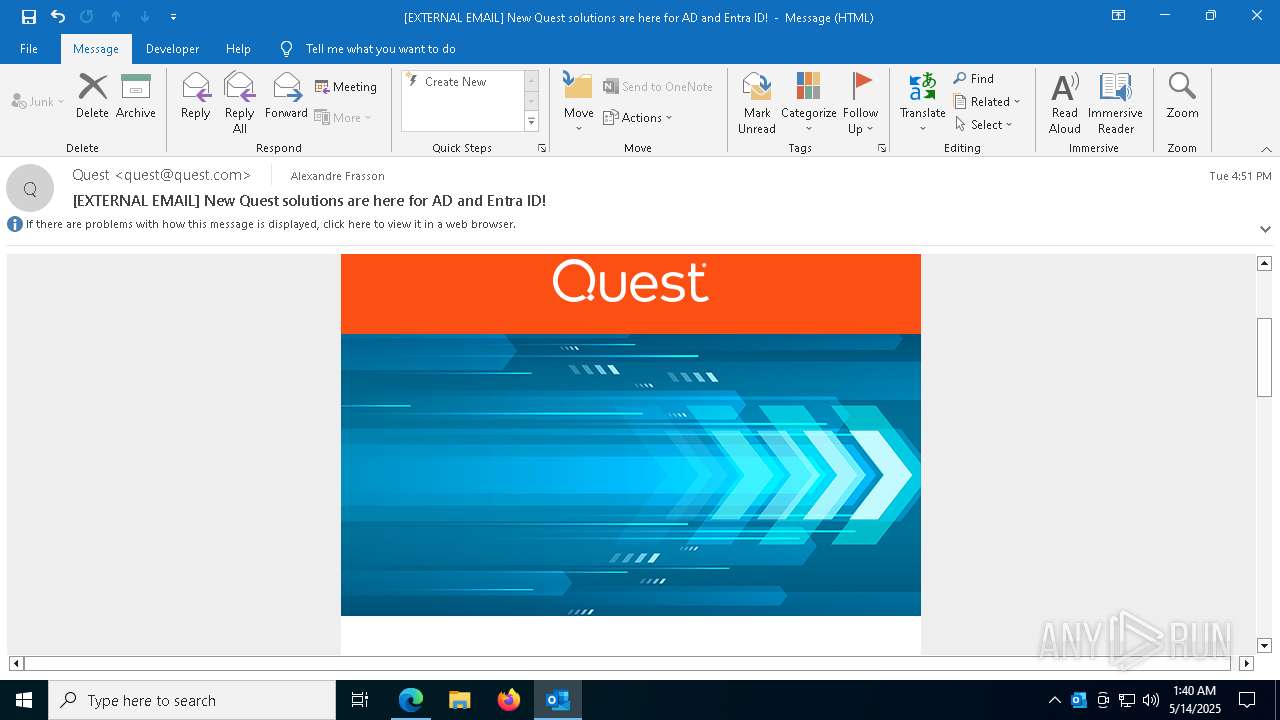Screen dimensions: 1280x720
Task: Open the Quick Steps dialog launcher
Action: click(x=542, y=148)
